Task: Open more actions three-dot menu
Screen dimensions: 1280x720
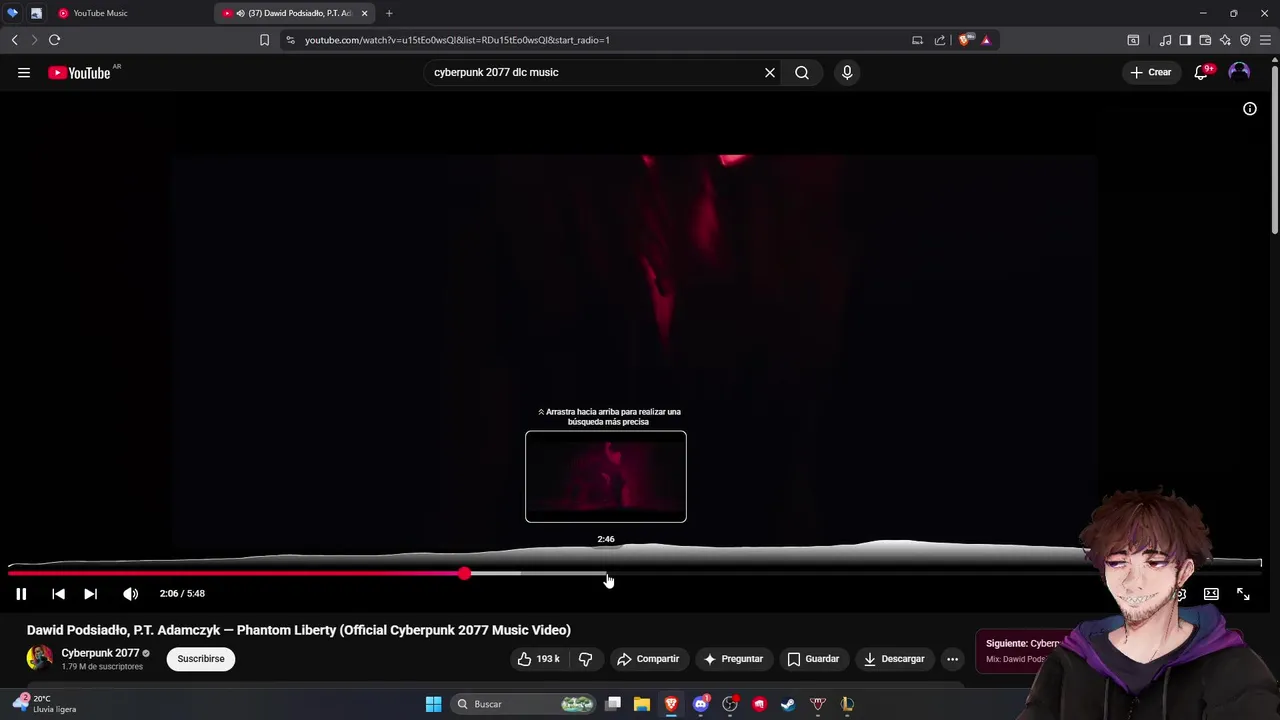Action: pyautogui.click(x=952, y=659)
